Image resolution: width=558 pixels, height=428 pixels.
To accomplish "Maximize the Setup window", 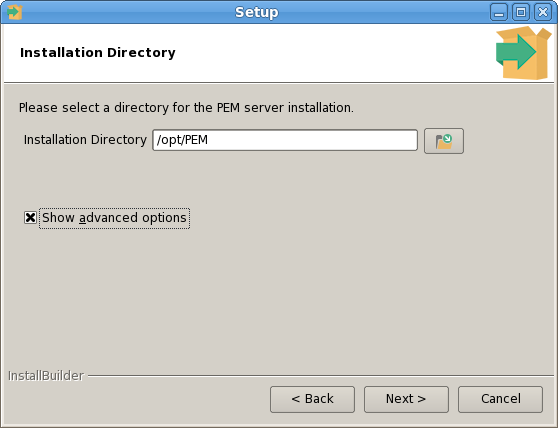I will tap(521, 12).
